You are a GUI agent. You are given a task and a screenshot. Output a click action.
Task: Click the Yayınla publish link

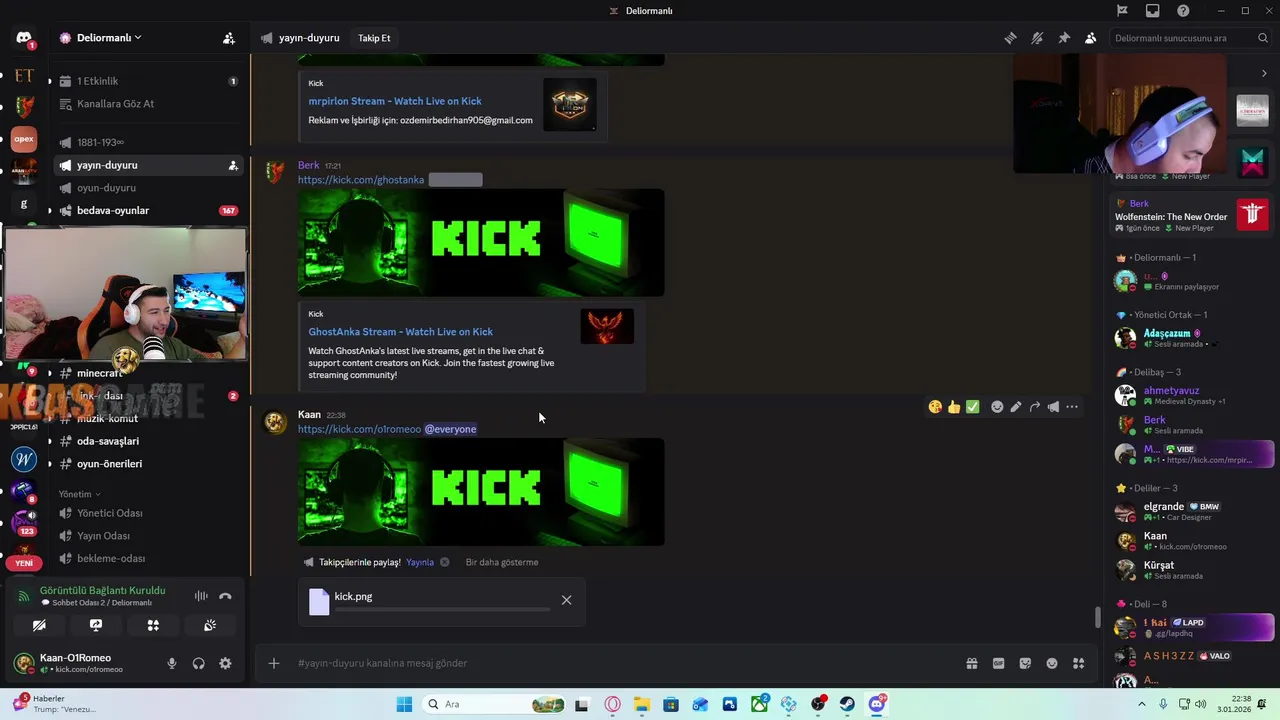coord(420,562)
